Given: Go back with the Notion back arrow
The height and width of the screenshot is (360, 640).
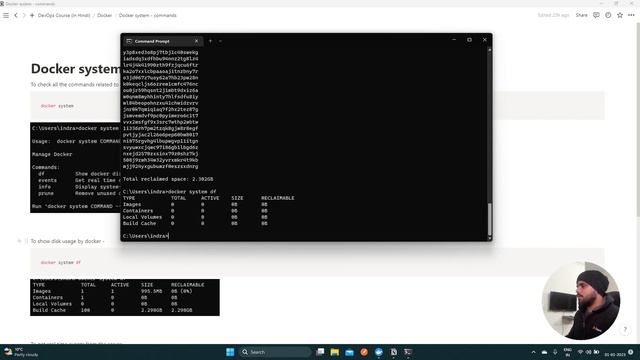Looking at the screenshot, I should tap(16, 15).
